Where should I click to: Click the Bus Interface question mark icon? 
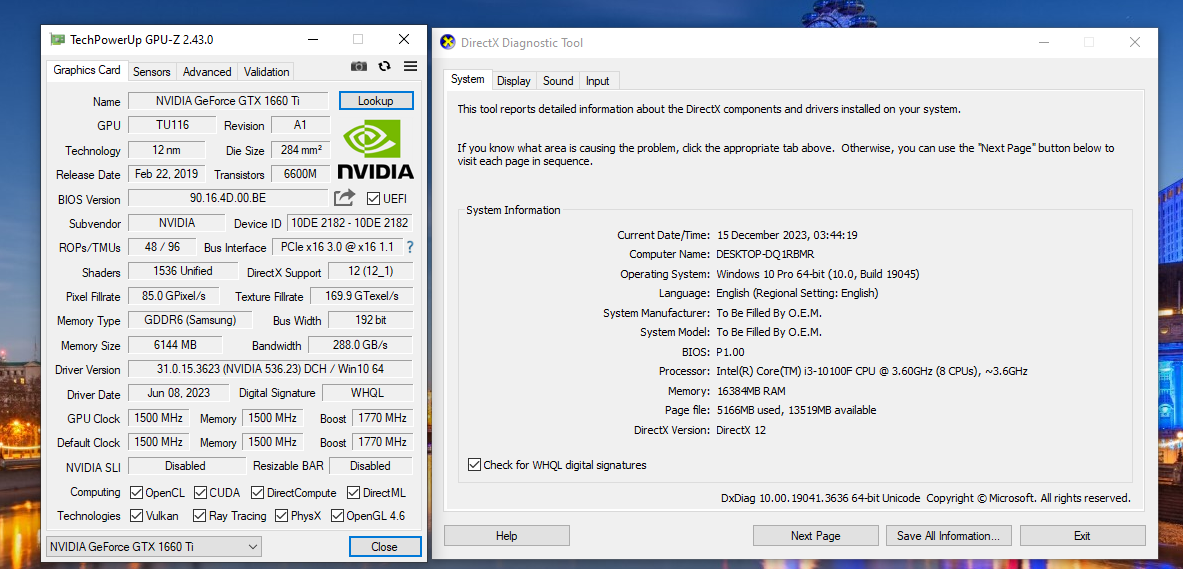[x=410, y=247]
